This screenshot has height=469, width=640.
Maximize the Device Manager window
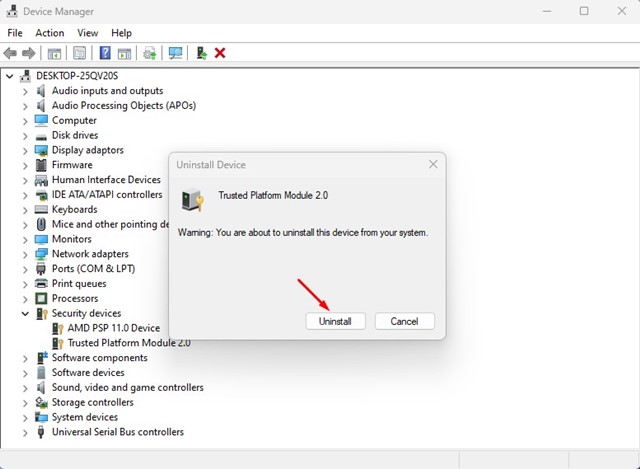coord(584,11)
